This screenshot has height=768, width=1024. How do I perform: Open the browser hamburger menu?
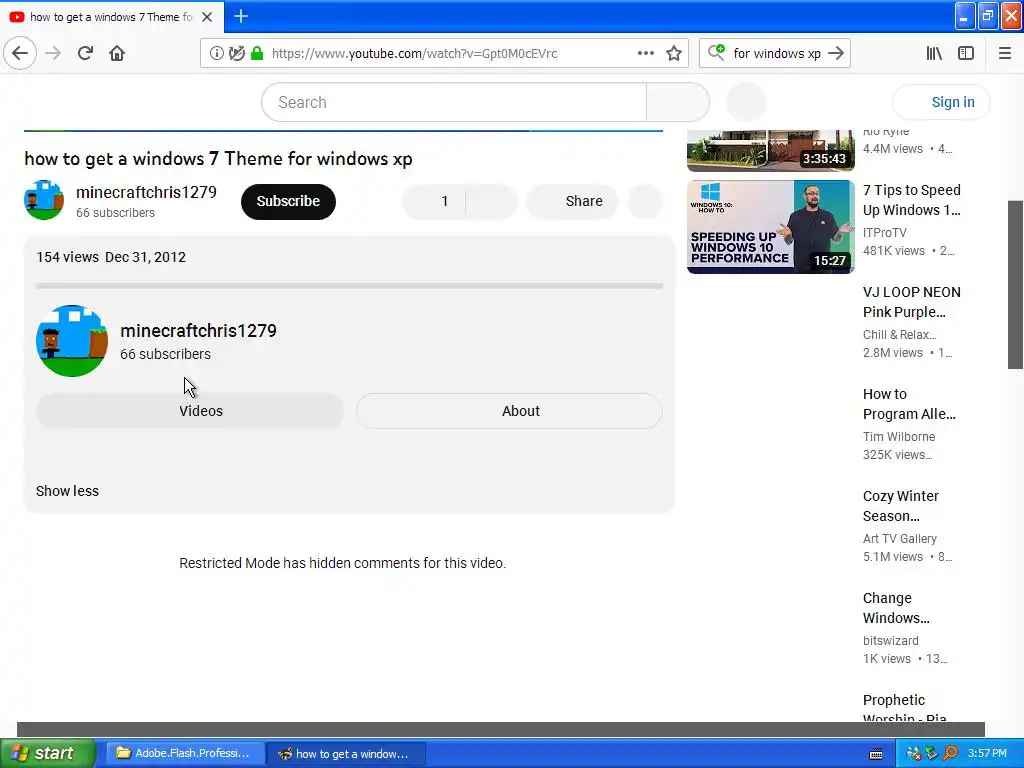click(1005, 53)
